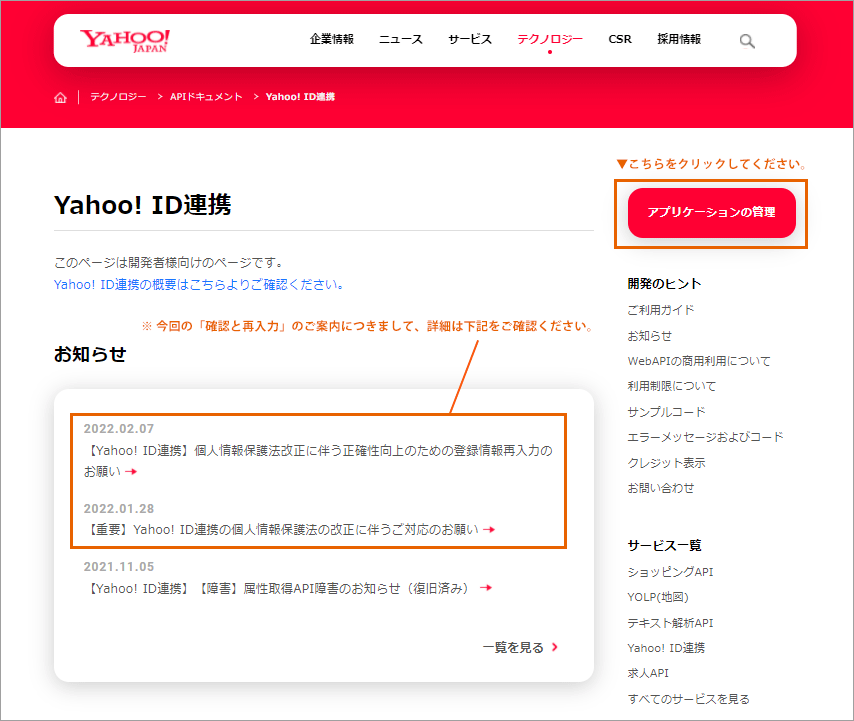Open 利用制限について link
The image size is (854, 721).
[672, 386]
